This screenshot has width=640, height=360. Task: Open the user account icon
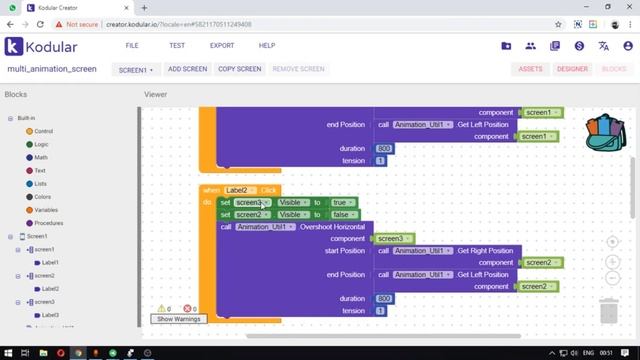click(628, 46)
